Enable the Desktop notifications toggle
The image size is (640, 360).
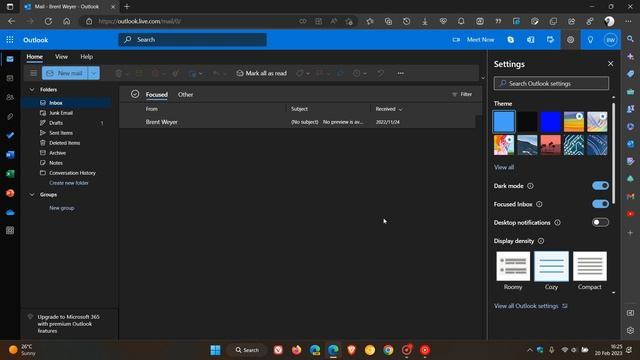600,222
